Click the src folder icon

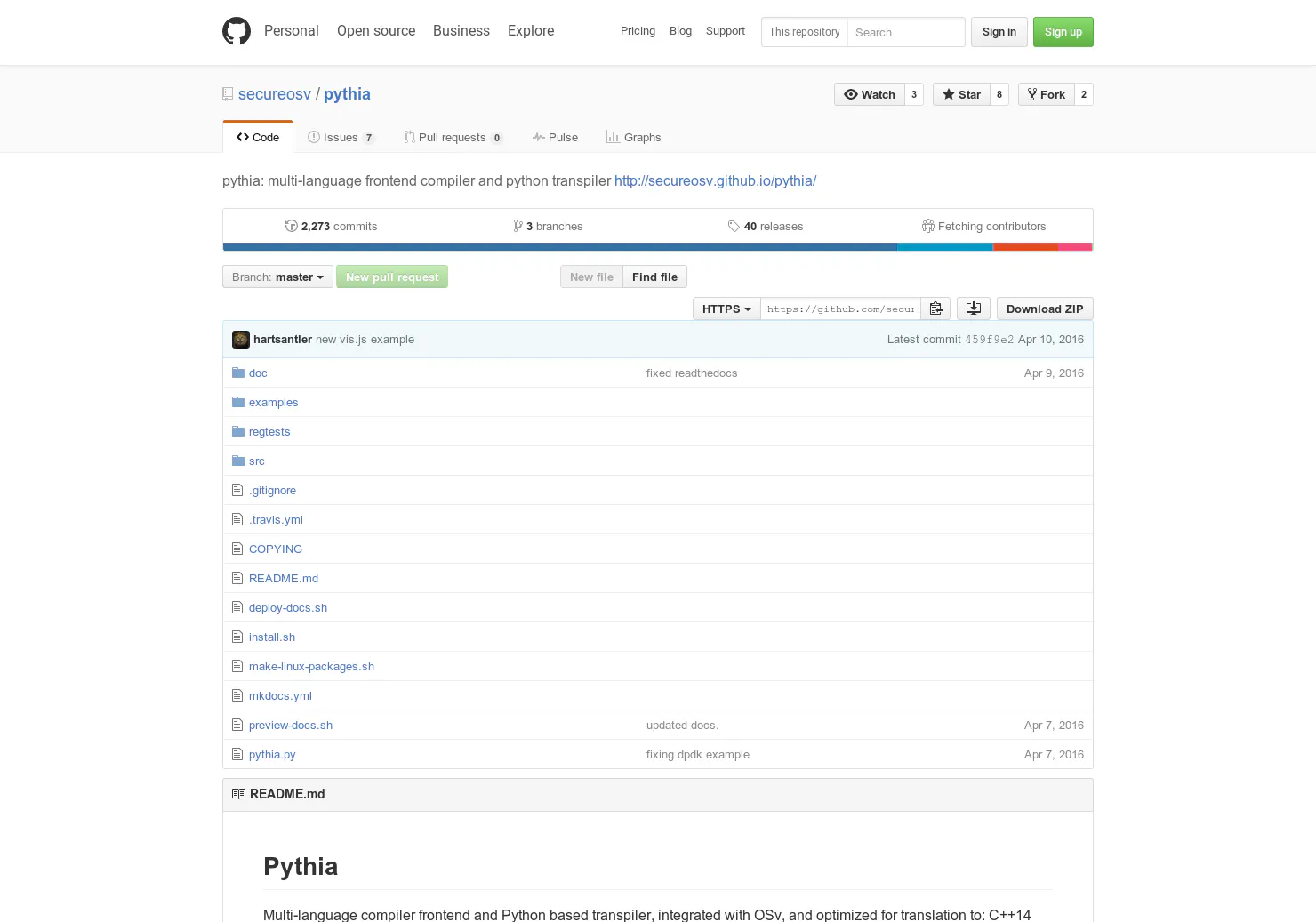coord(238,461)
